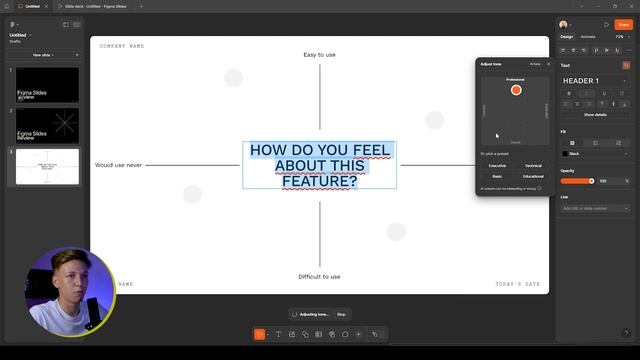Set text alignment to right
Image resolution: width=640 pixels, height=360 pixels.
(x=588, y=104)
